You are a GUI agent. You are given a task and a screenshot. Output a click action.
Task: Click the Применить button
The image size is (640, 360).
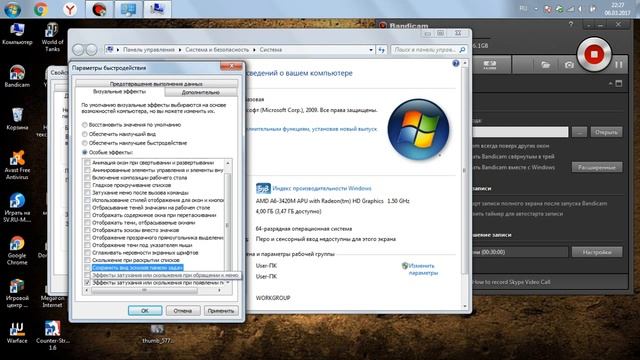pos(221,311)
